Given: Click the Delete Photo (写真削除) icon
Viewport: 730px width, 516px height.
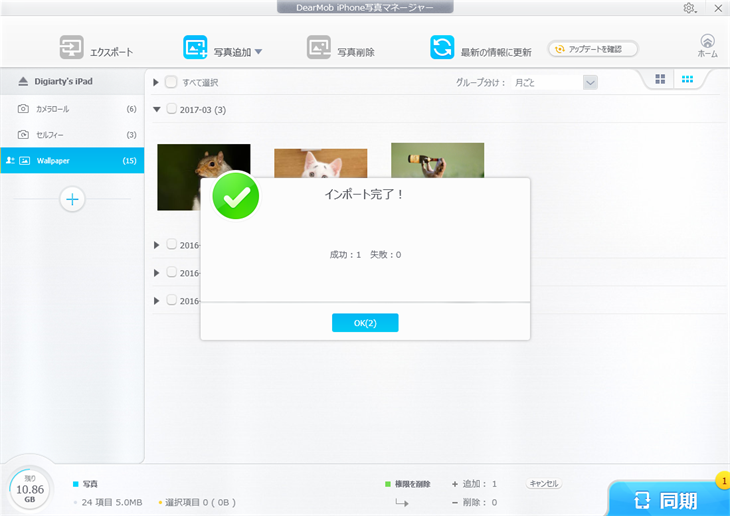Looking at the screenshot, I should click(319, 48).
